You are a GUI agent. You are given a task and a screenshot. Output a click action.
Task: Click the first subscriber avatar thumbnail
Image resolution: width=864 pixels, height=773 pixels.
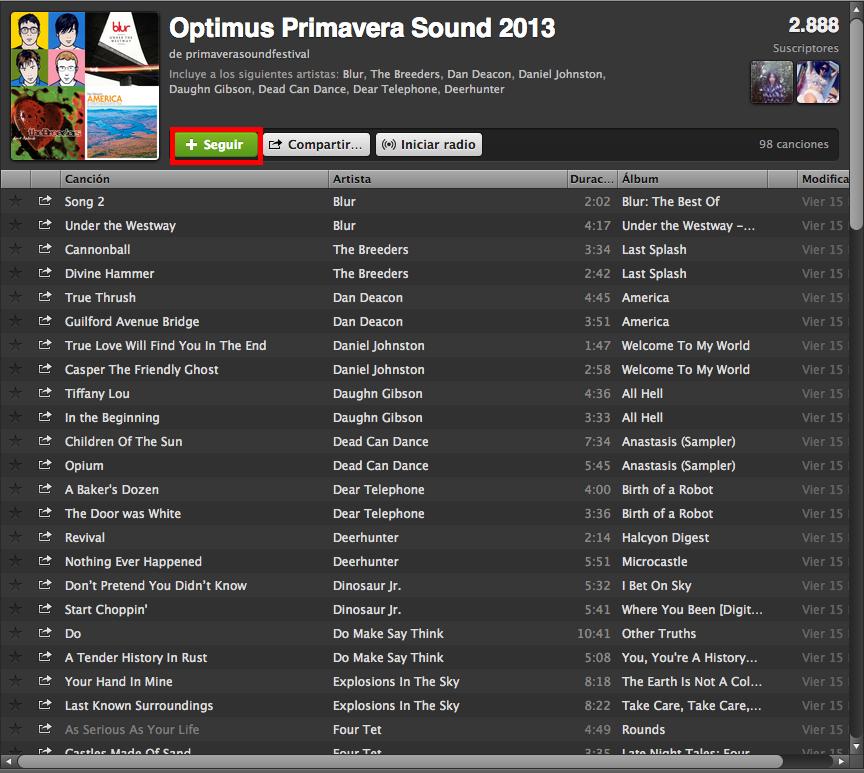(x=771, y=82)
